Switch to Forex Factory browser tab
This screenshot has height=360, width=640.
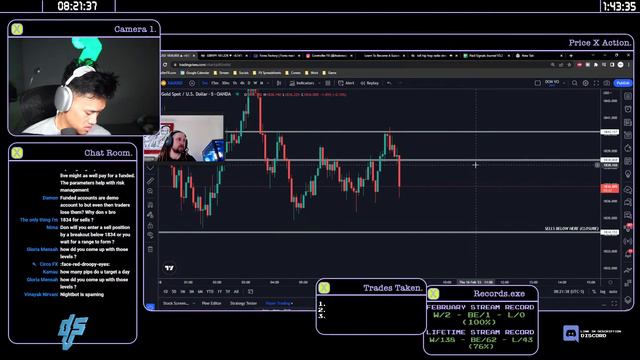coord(276,56)
